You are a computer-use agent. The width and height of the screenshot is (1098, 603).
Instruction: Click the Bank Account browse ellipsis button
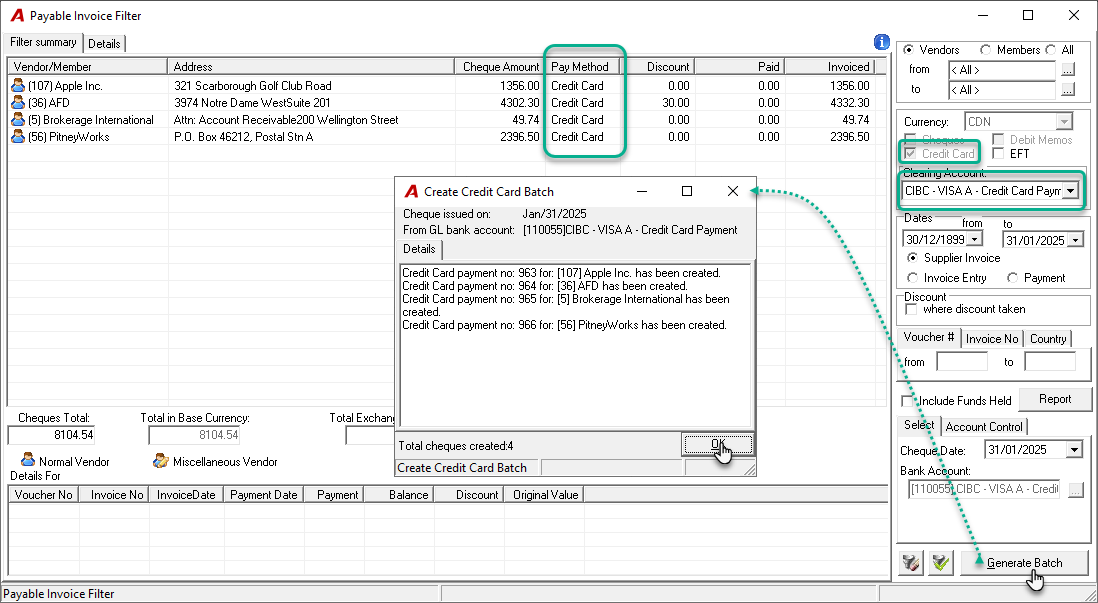click(1076, 489)
